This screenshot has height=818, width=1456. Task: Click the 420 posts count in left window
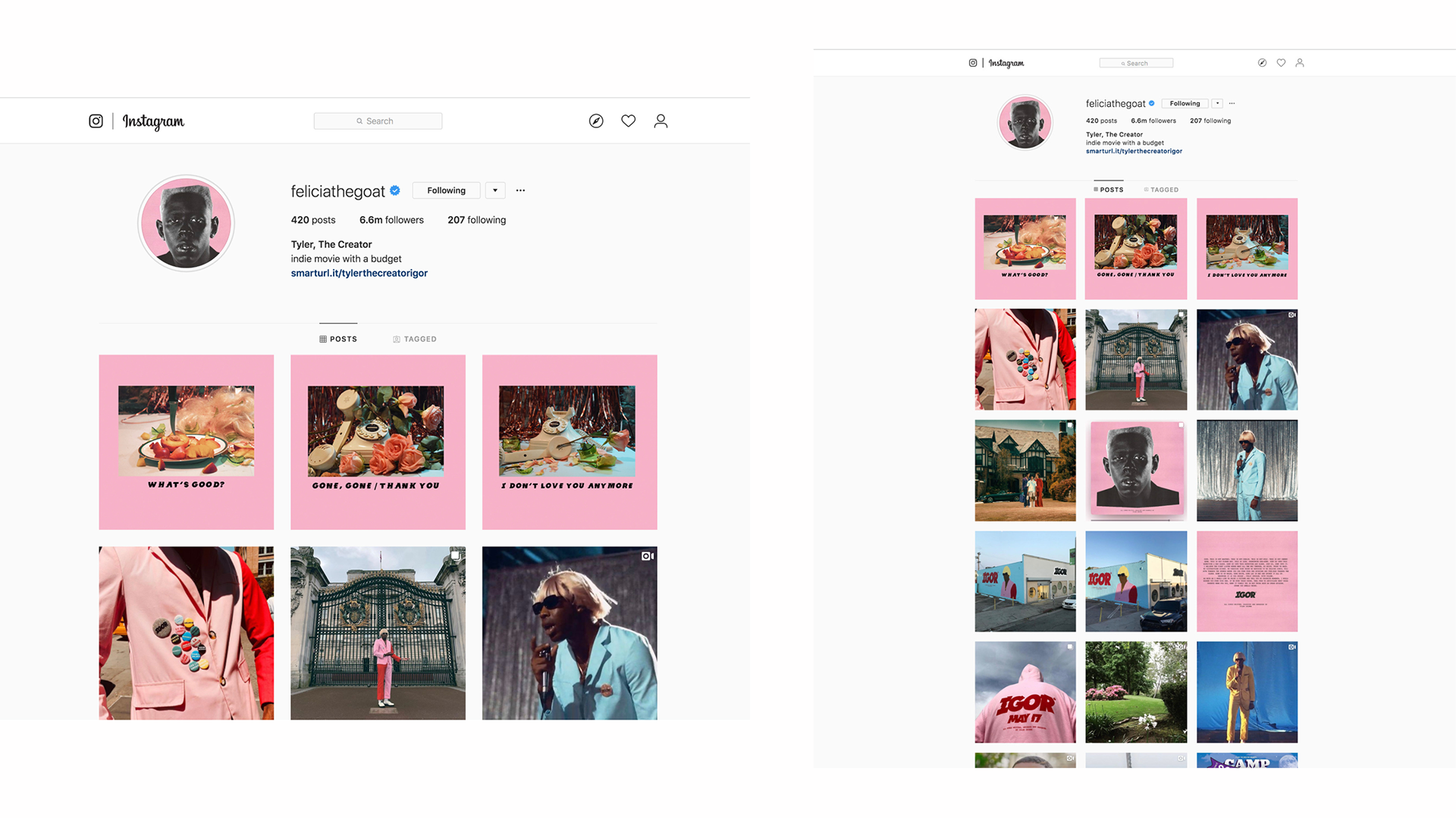pos(313,220)
